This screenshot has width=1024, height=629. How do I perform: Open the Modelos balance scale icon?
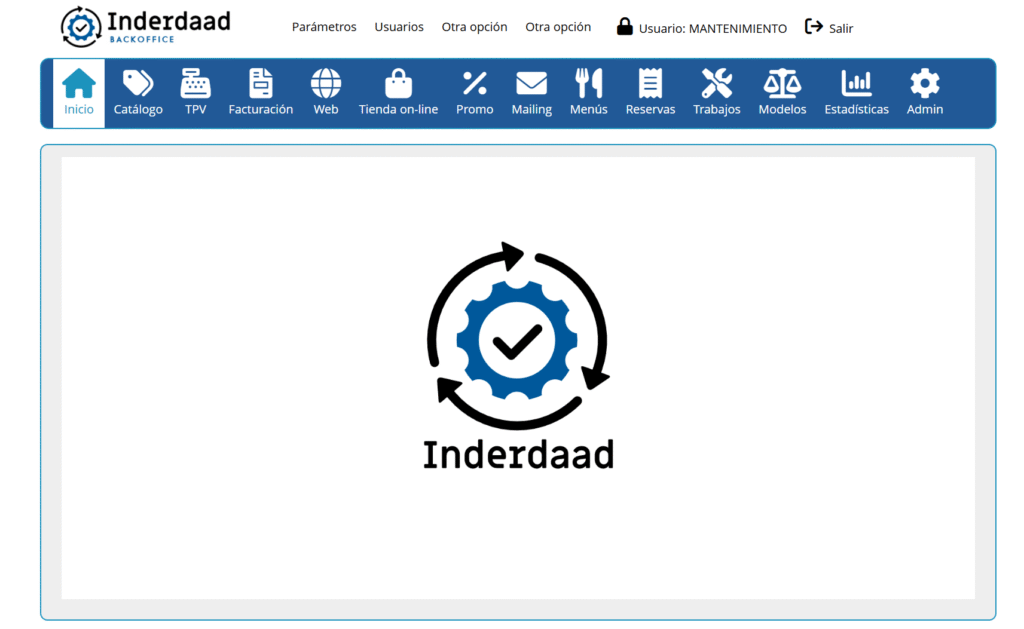(x=782, y=84)
